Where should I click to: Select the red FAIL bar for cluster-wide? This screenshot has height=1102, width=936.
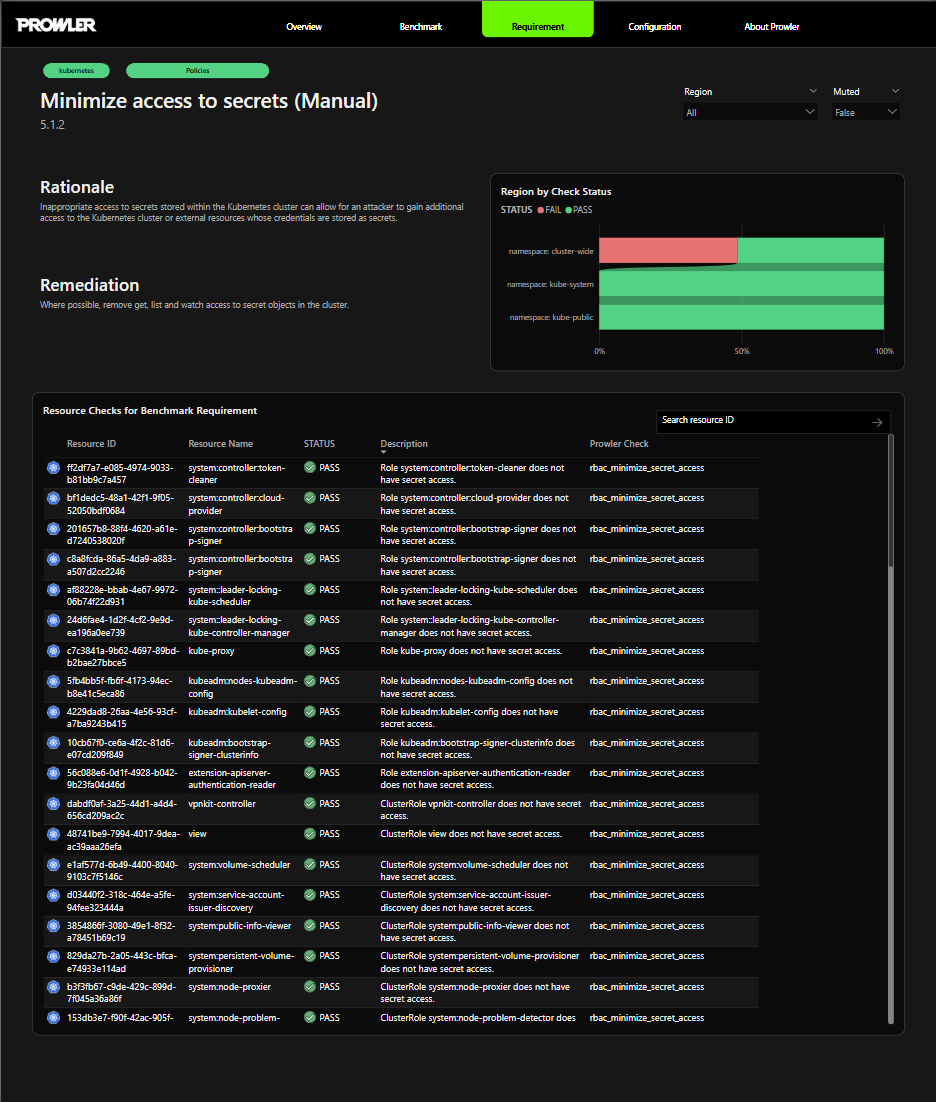[x=668, y=251]
